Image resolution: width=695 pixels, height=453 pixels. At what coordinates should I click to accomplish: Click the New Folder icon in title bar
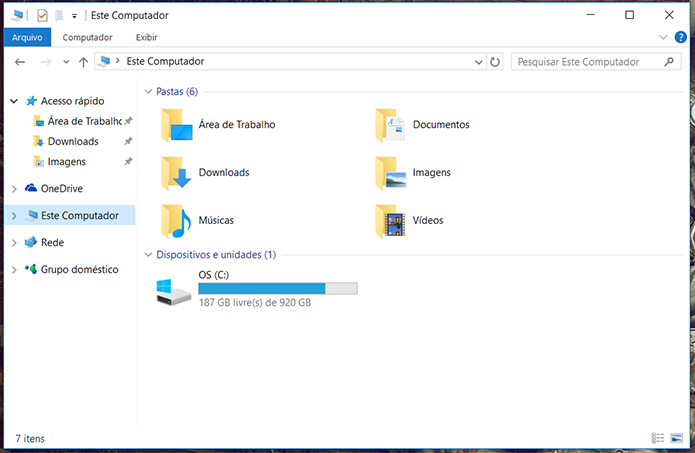point(59,16)
